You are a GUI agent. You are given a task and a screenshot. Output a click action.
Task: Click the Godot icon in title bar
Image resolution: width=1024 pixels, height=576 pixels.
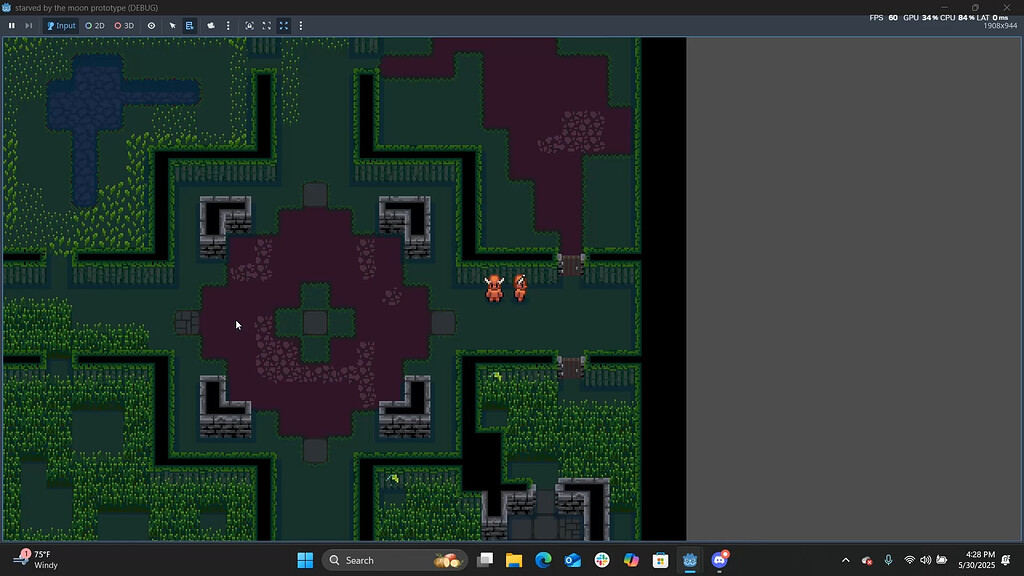click(7, 8)
